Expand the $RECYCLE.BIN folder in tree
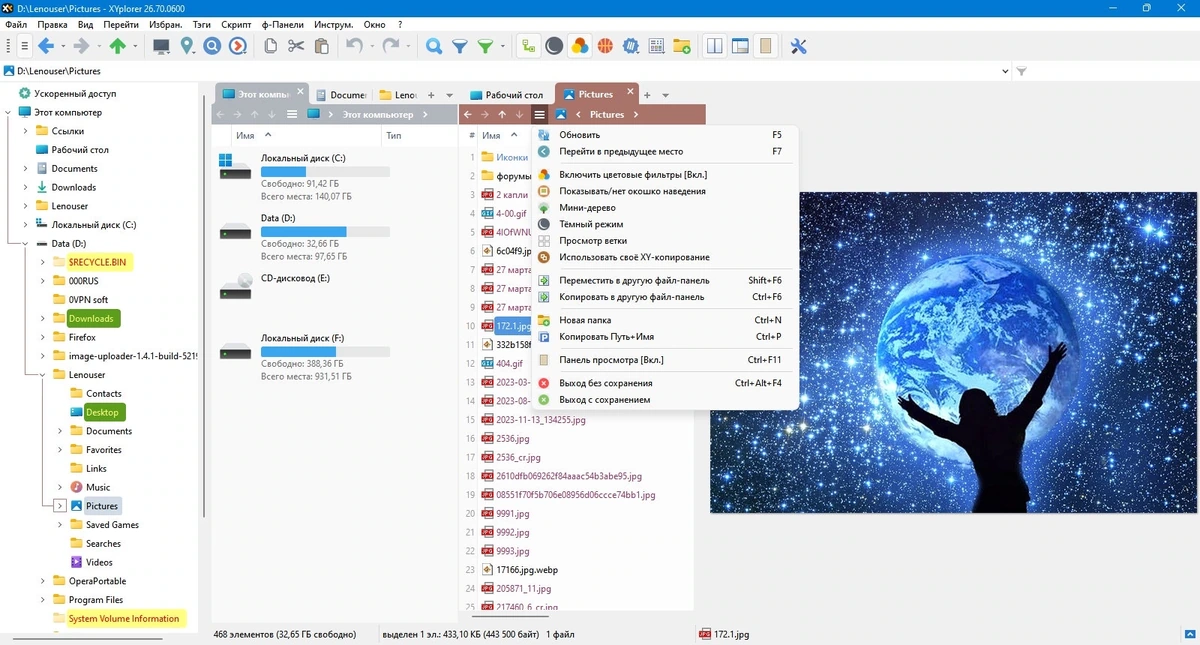 (42, 262)
